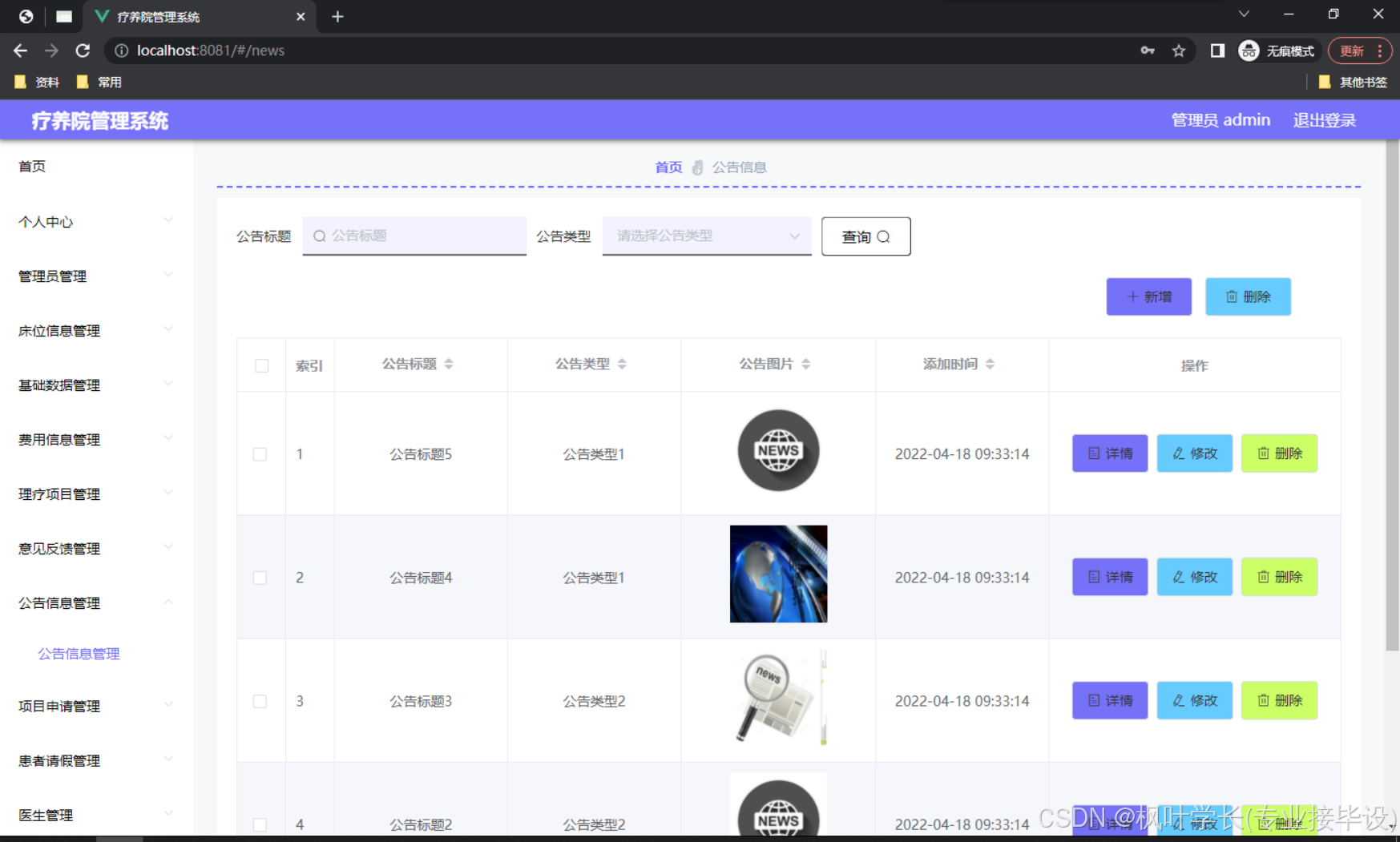Viewport: 1400px width, 842px height.
Task: Click the 查询 search button
Action: (865, 236)
